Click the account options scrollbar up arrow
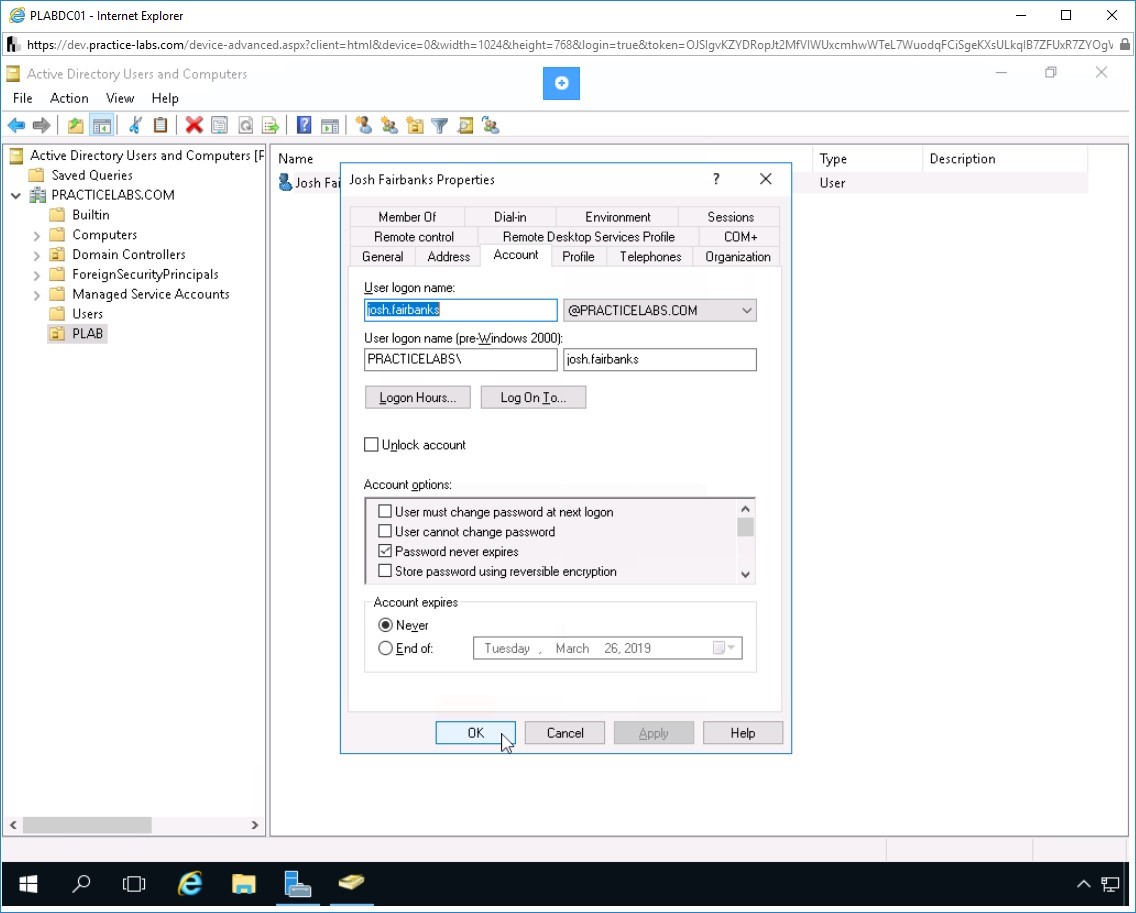 click(745, 509)
